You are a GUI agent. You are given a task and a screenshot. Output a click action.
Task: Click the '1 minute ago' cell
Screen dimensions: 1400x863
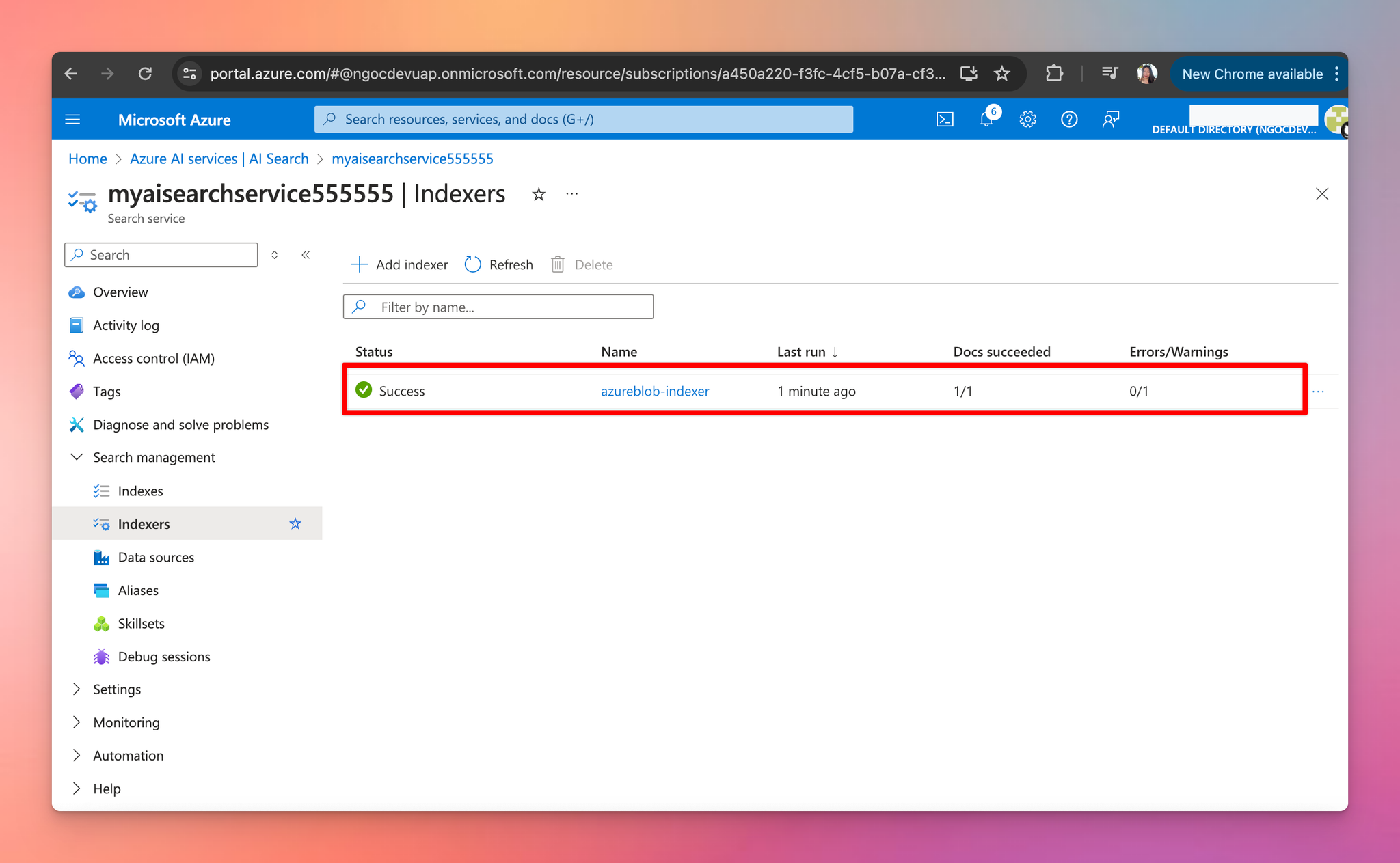coord(816,391)
